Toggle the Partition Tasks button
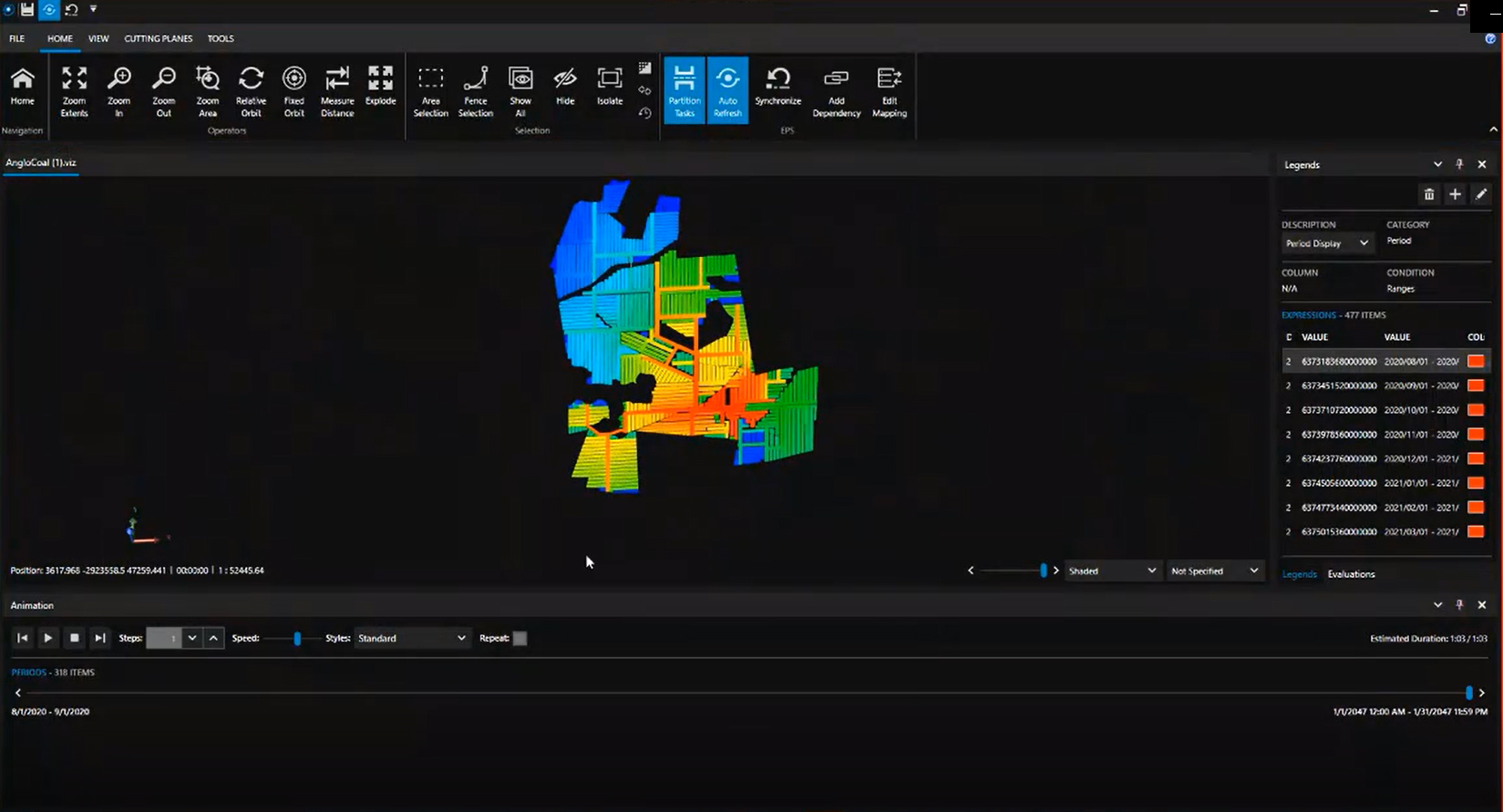The width and height of the screenshot is (1503, 812). pos(685,90)
